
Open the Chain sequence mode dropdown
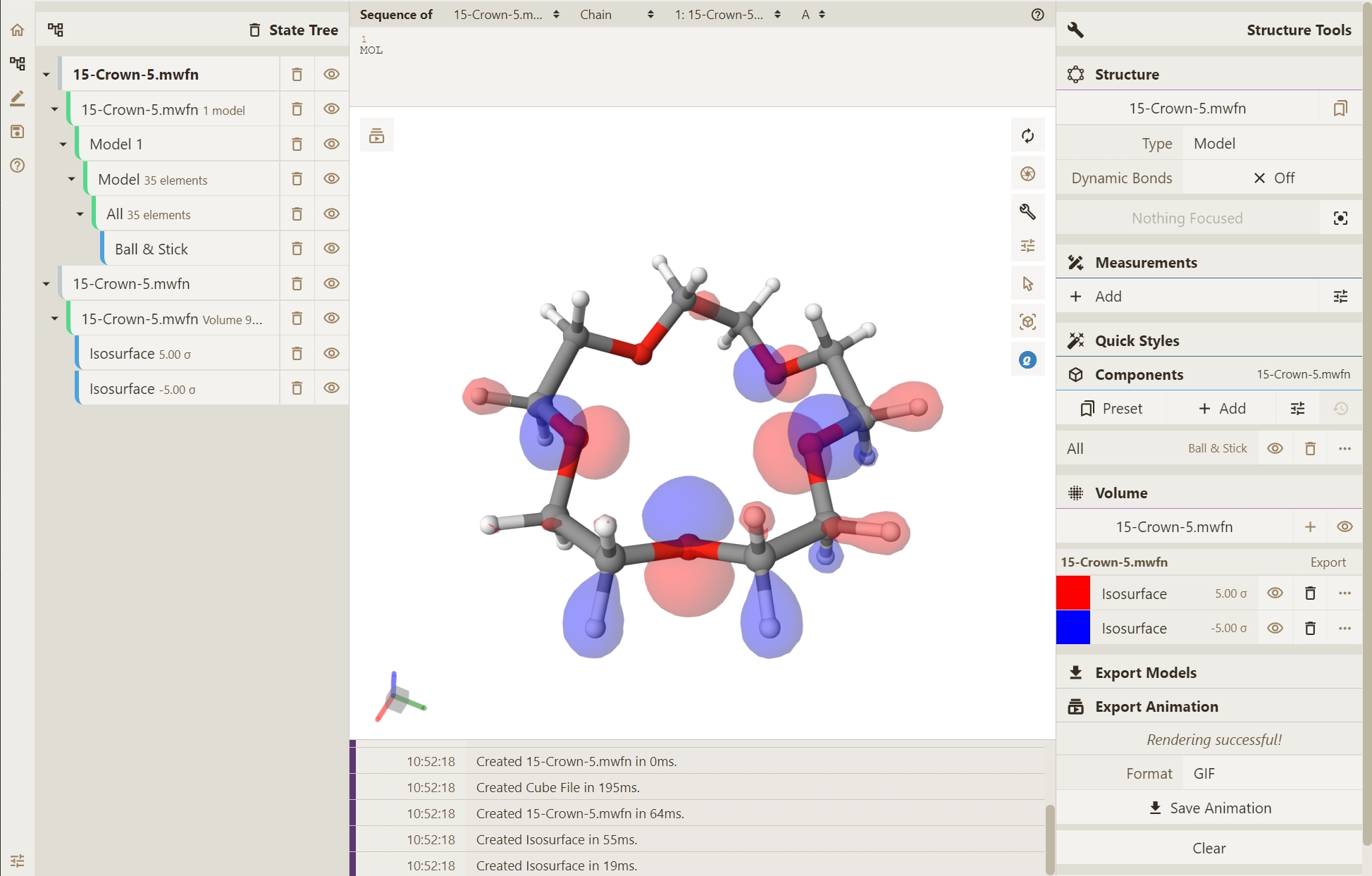click(x=617, y=14)
